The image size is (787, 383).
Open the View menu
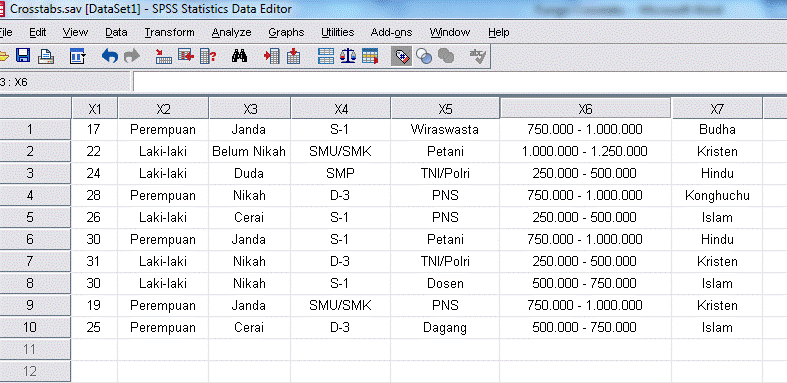click(x=75, y=33)
